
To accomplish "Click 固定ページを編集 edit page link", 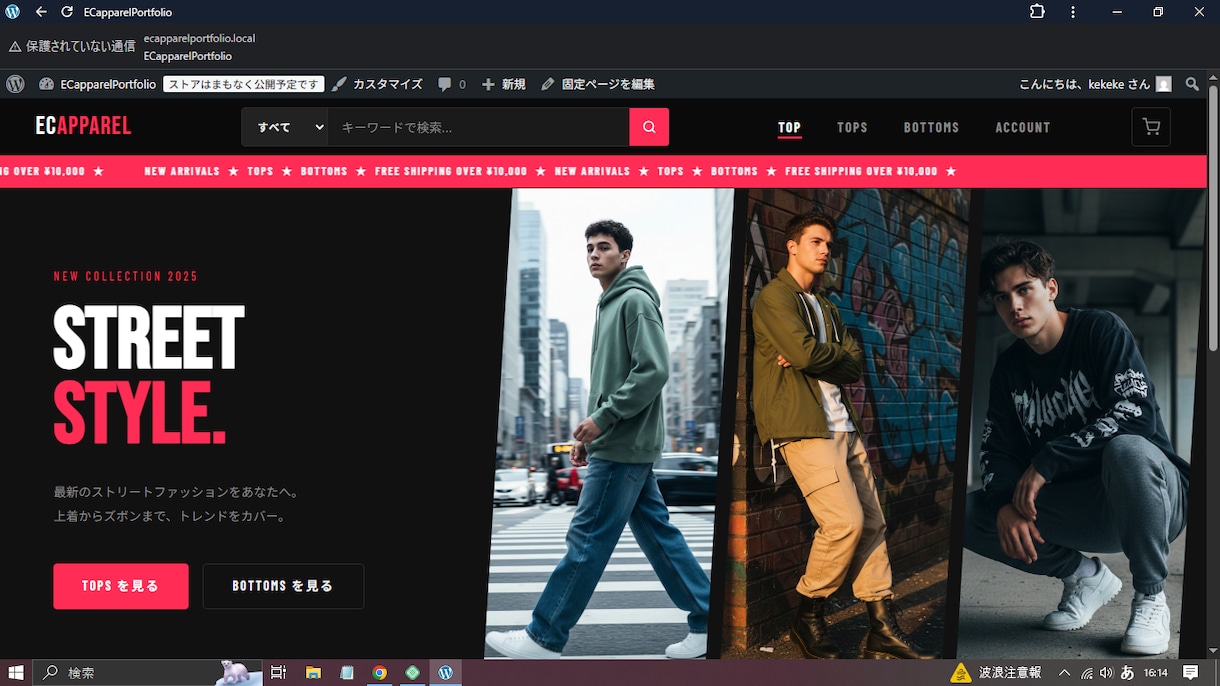I will pyautogui.click(x=598, y=84).
